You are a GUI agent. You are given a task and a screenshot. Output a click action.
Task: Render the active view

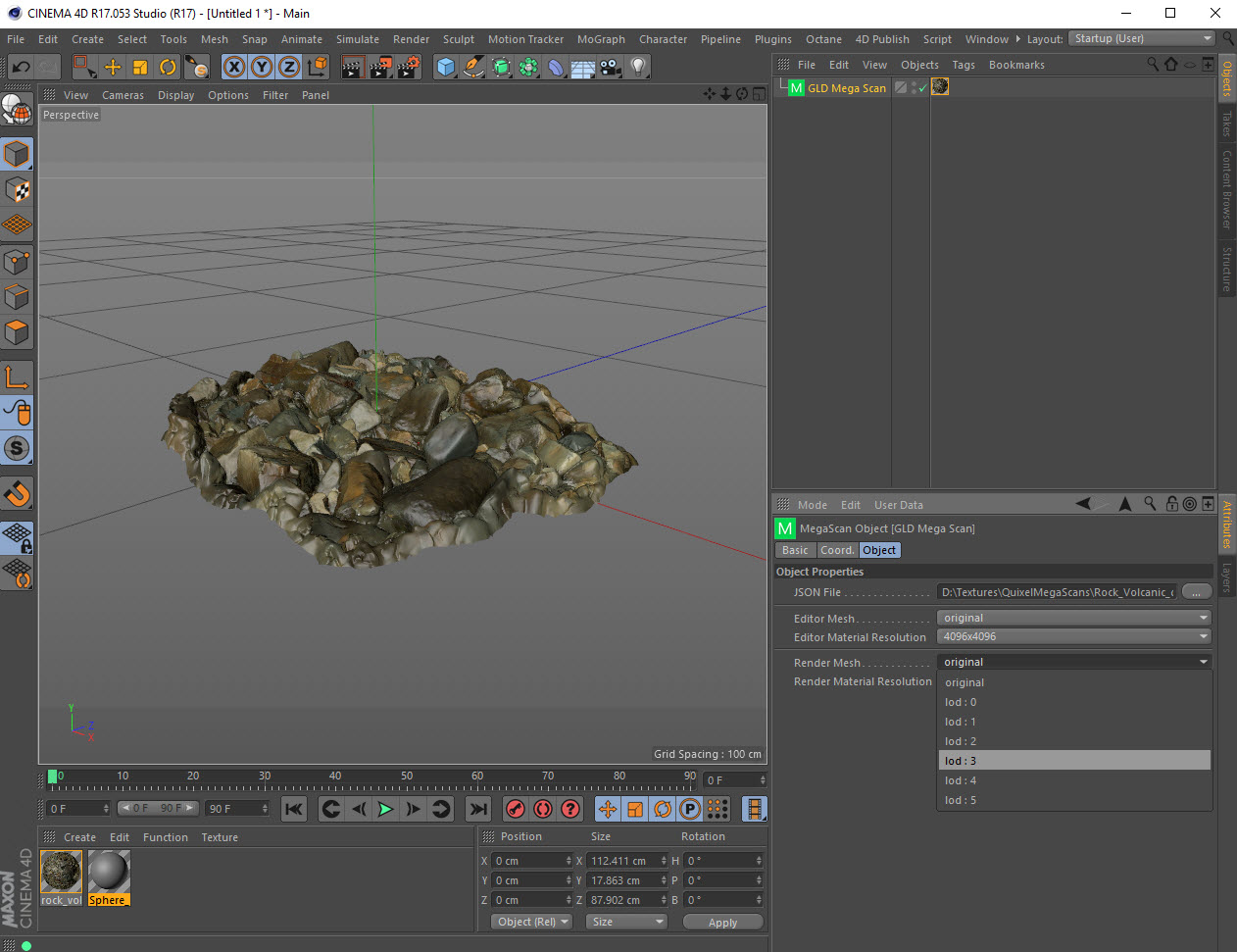[x=353, y=67]
